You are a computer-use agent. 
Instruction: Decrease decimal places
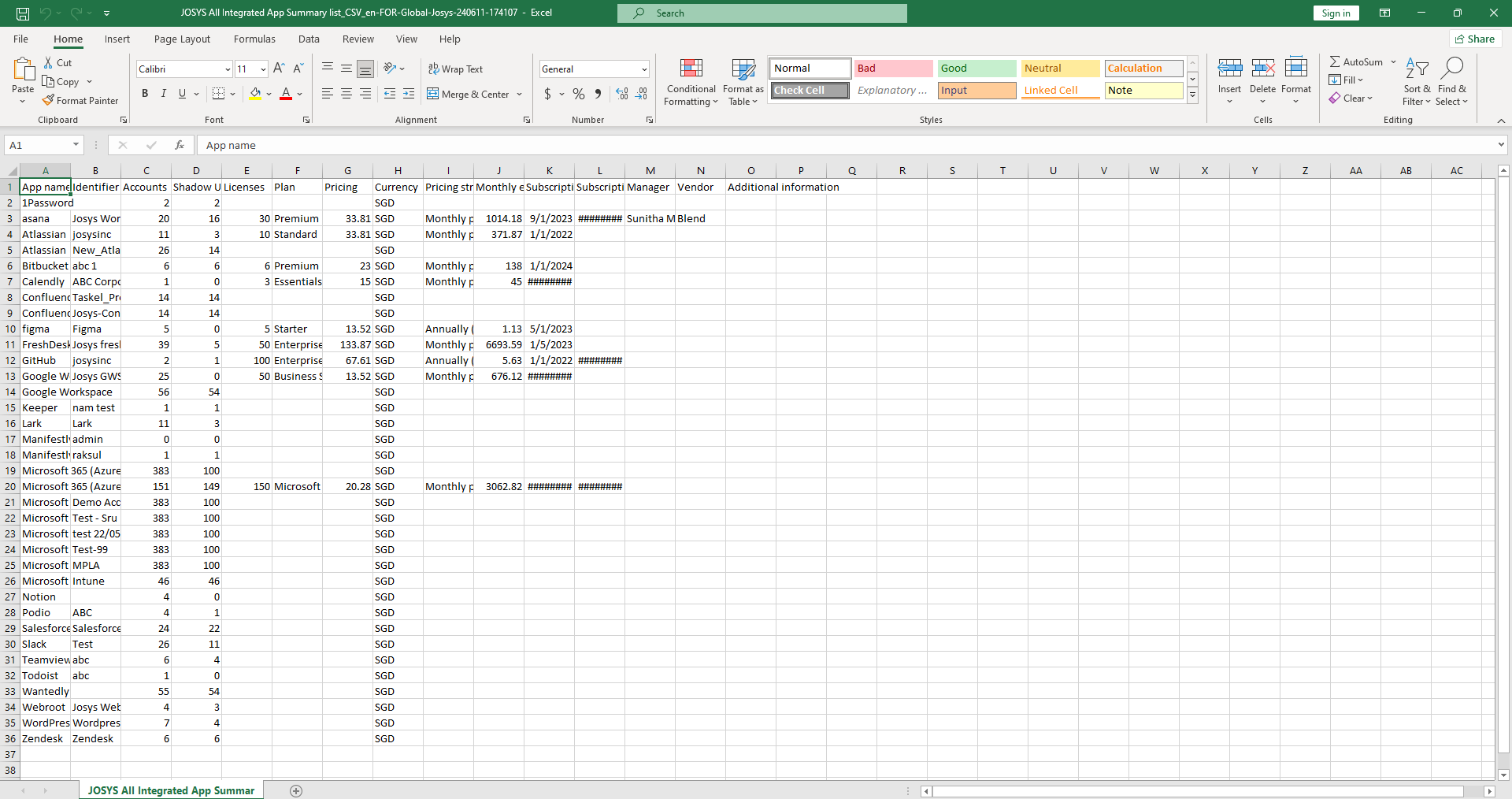click(x=642, y=94)
